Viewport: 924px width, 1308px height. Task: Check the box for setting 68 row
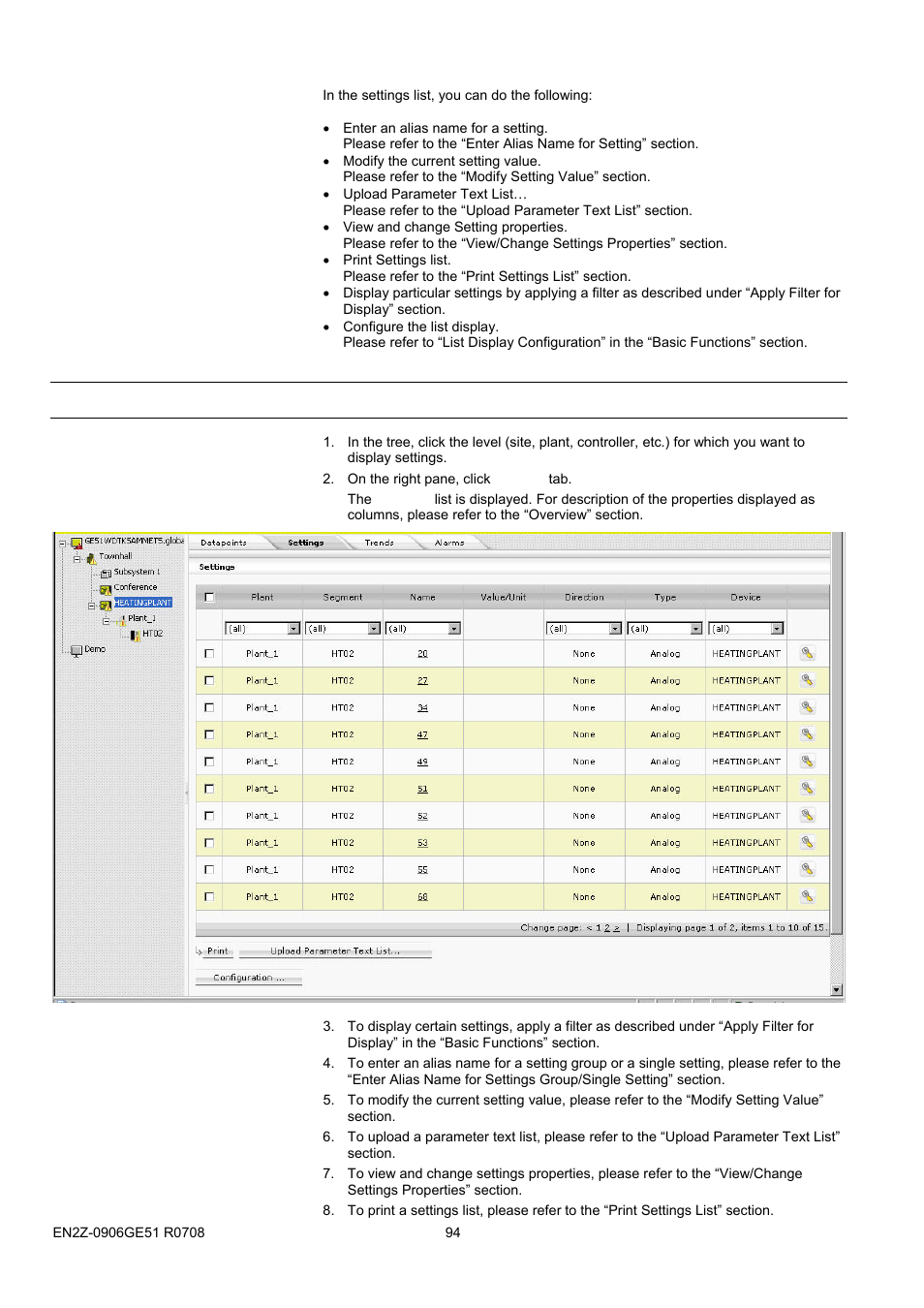click(x=209, y=897)
